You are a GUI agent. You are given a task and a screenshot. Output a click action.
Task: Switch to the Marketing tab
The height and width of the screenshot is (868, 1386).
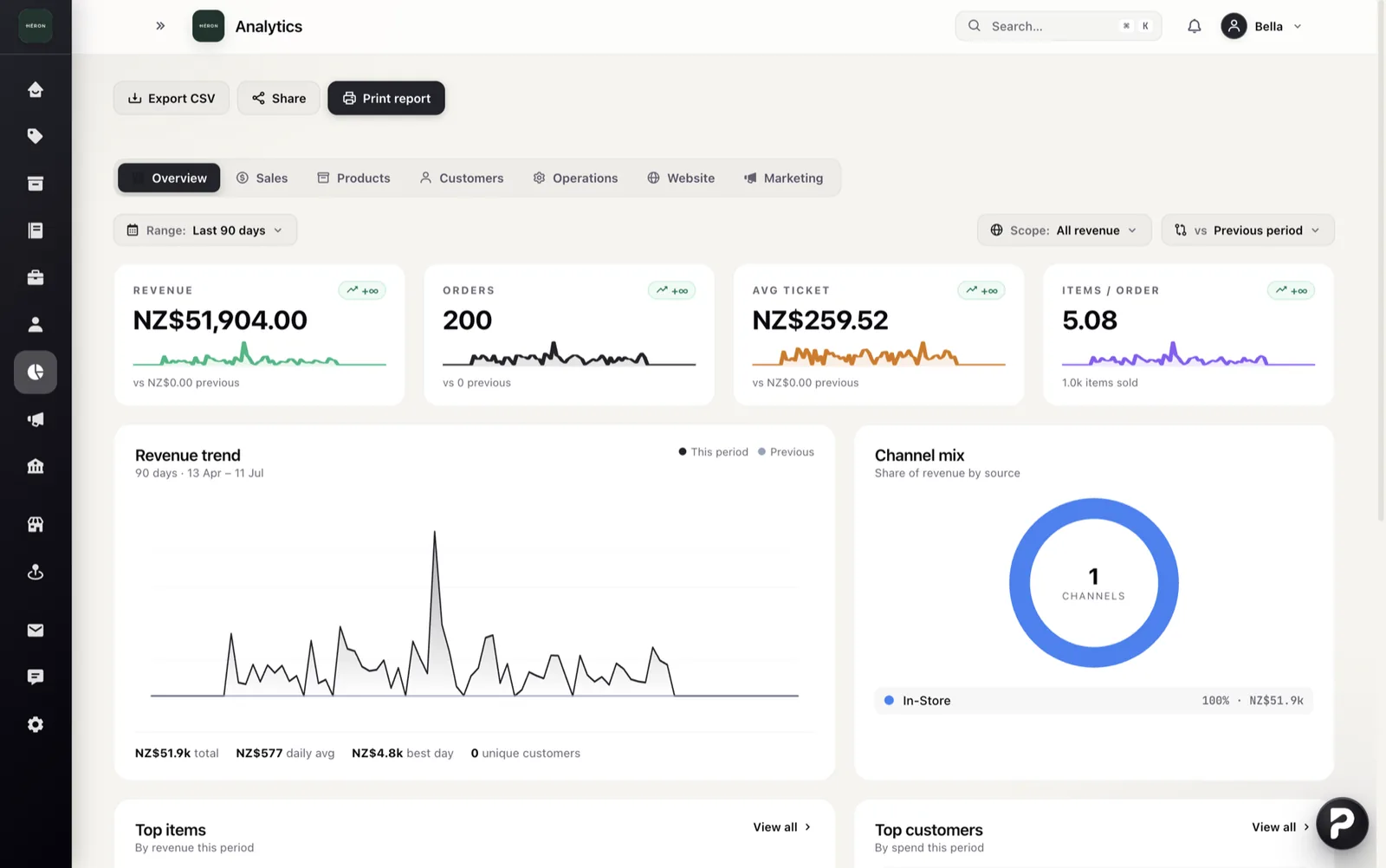[x=784, y=178]
